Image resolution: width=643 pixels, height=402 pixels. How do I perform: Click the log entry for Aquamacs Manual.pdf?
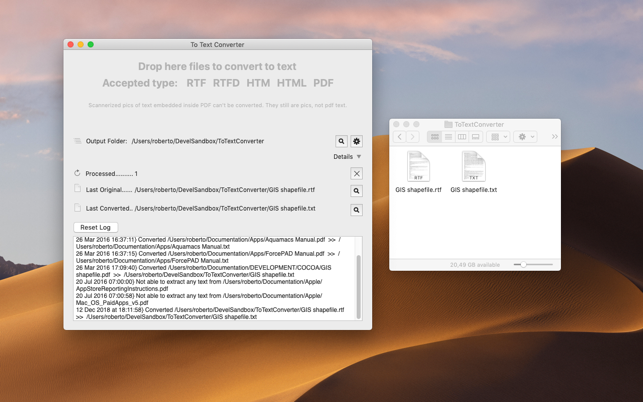[x=208, y=243]
